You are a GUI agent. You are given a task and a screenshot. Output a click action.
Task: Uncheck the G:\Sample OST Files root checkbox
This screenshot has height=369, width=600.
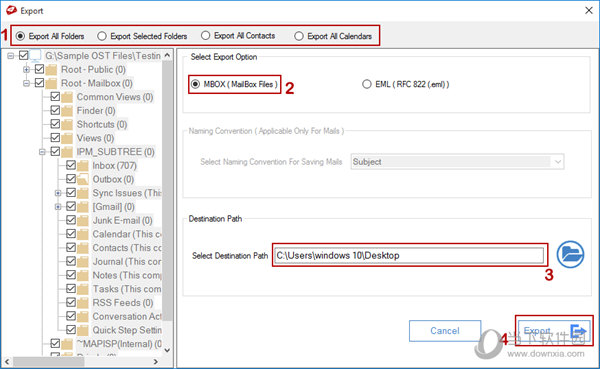tap(24, 55)
